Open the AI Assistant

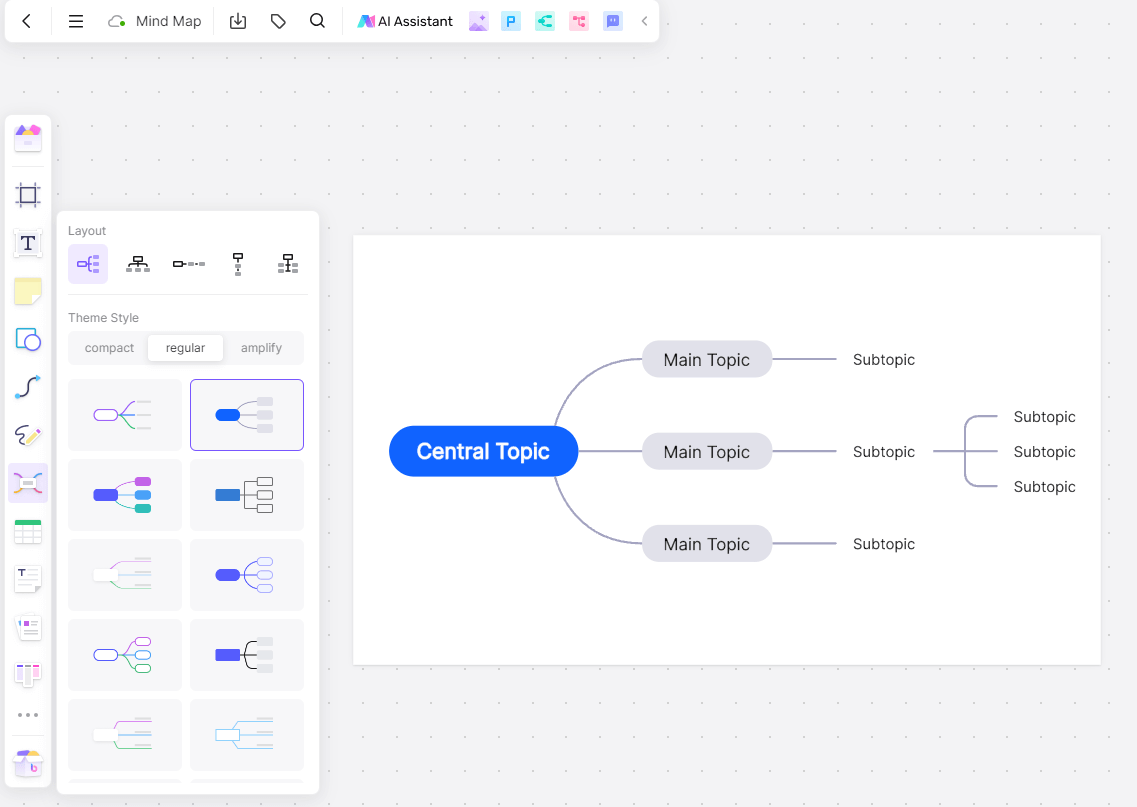coord(404,20)
